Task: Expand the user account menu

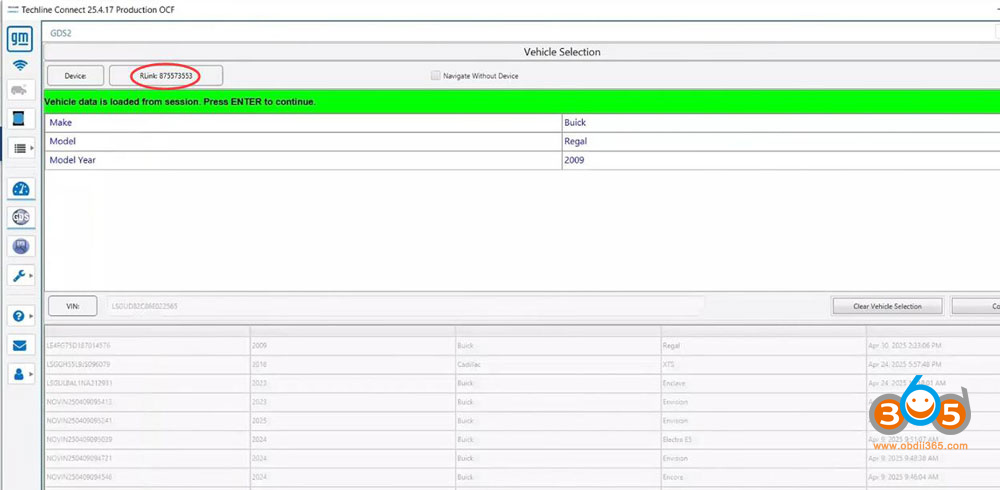Action: tap(22, 373)
